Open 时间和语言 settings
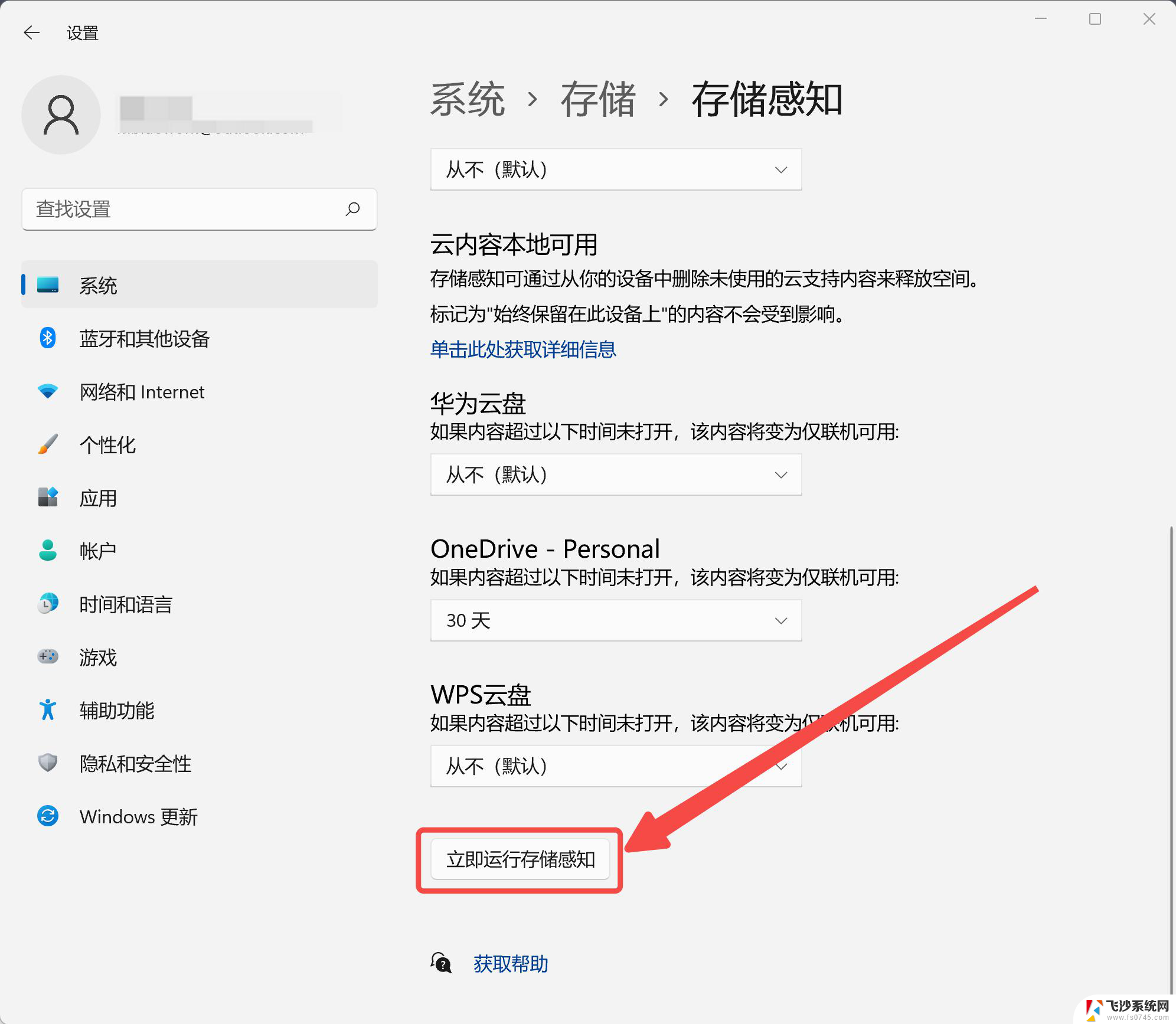 click(200, 604)
